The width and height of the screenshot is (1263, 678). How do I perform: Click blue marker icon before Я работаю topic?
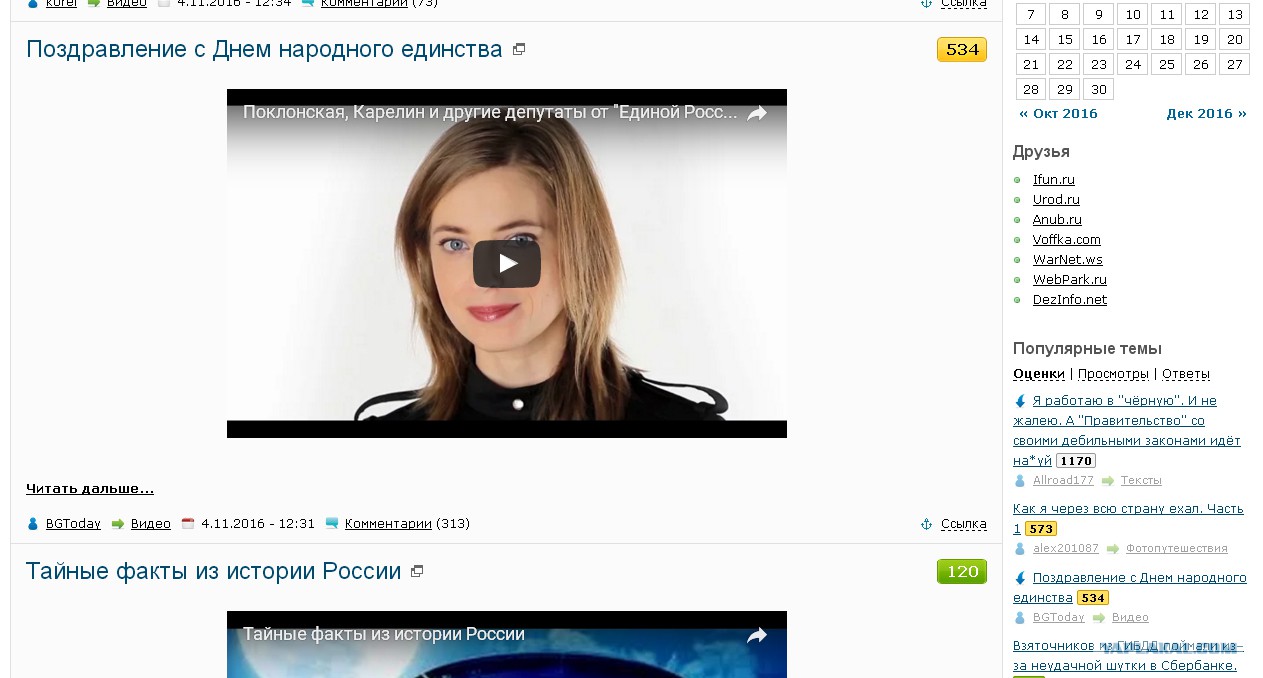tap(1020, 401)
